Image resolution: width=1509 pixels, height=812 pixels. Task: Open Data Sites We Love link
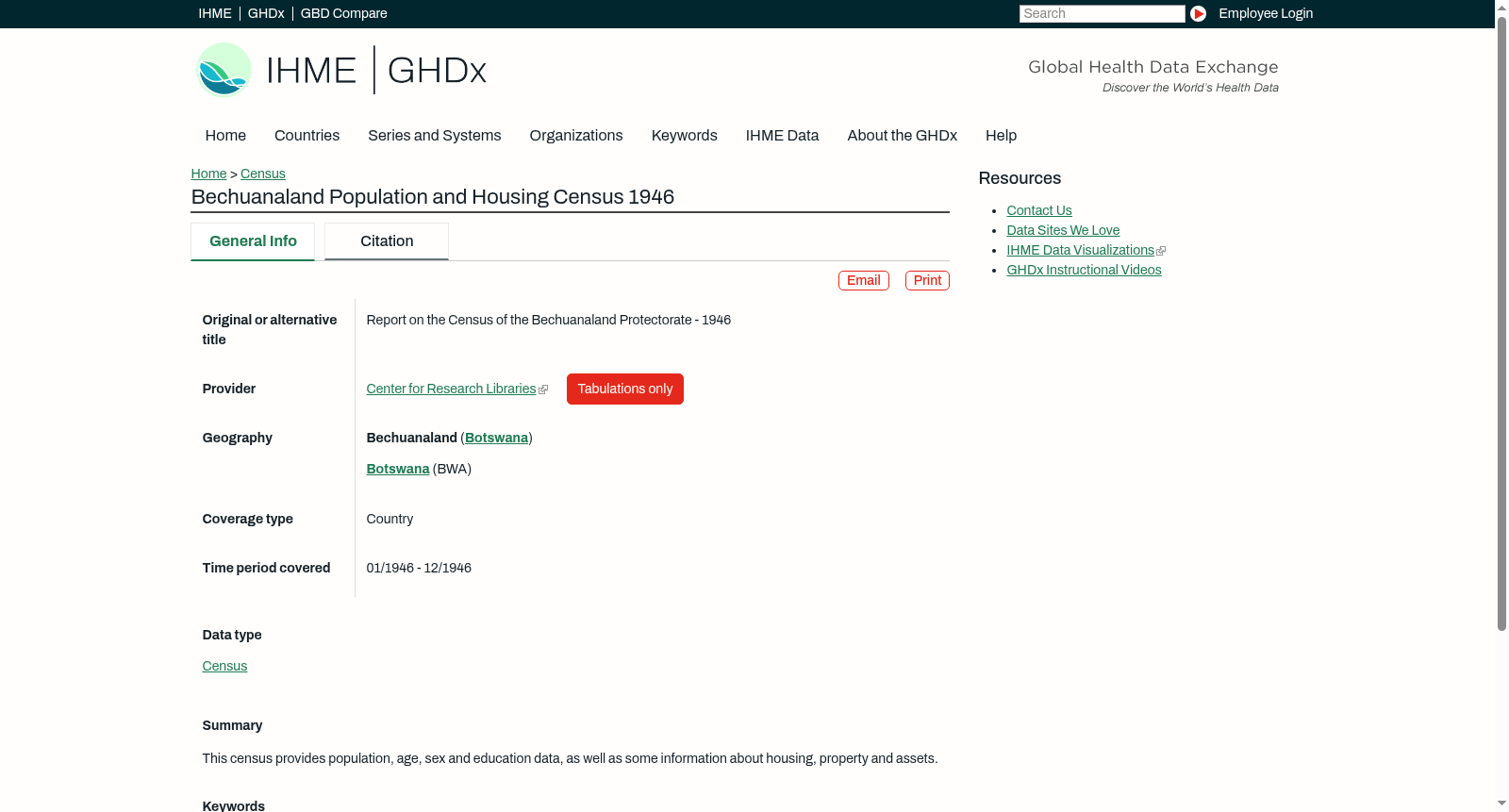1063,230
